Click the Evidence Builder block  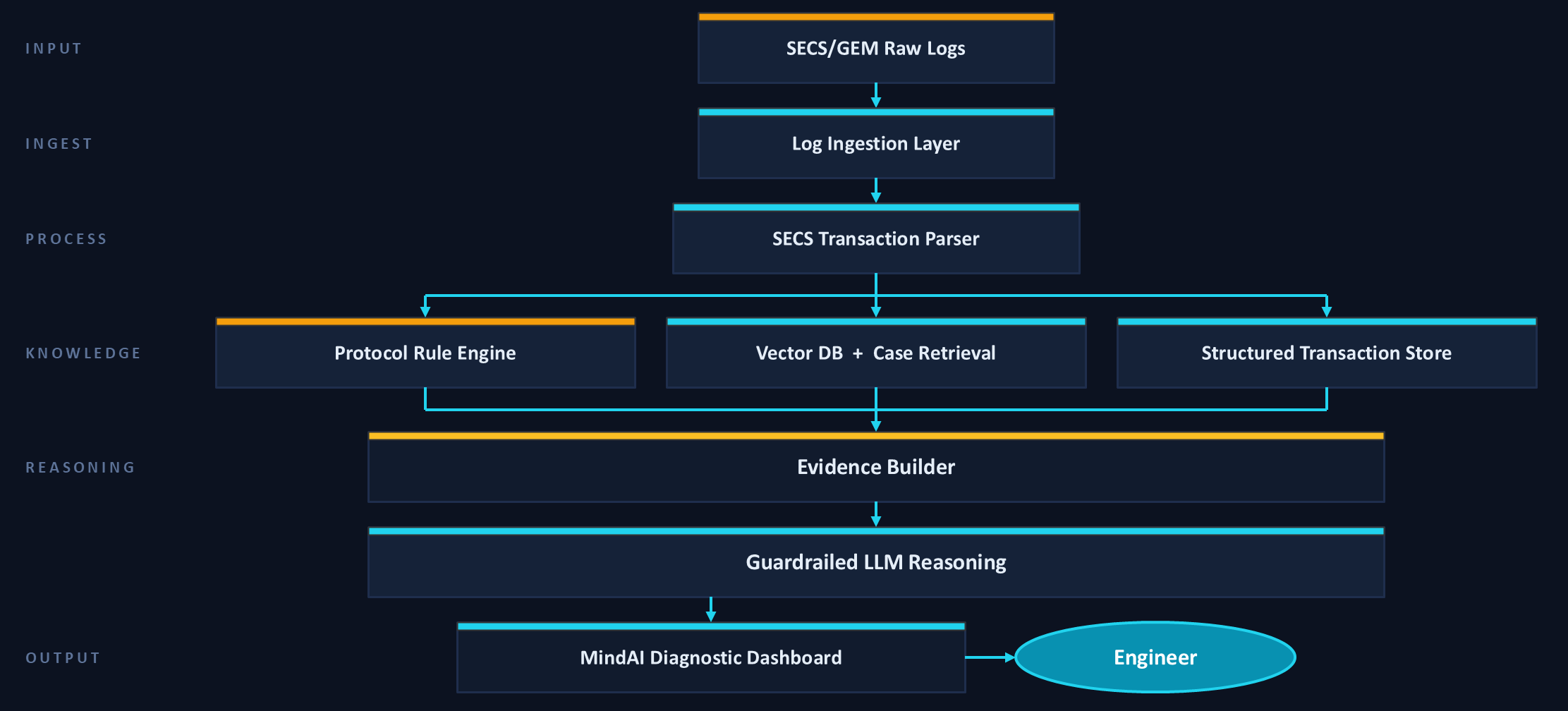tap(876, 467)
